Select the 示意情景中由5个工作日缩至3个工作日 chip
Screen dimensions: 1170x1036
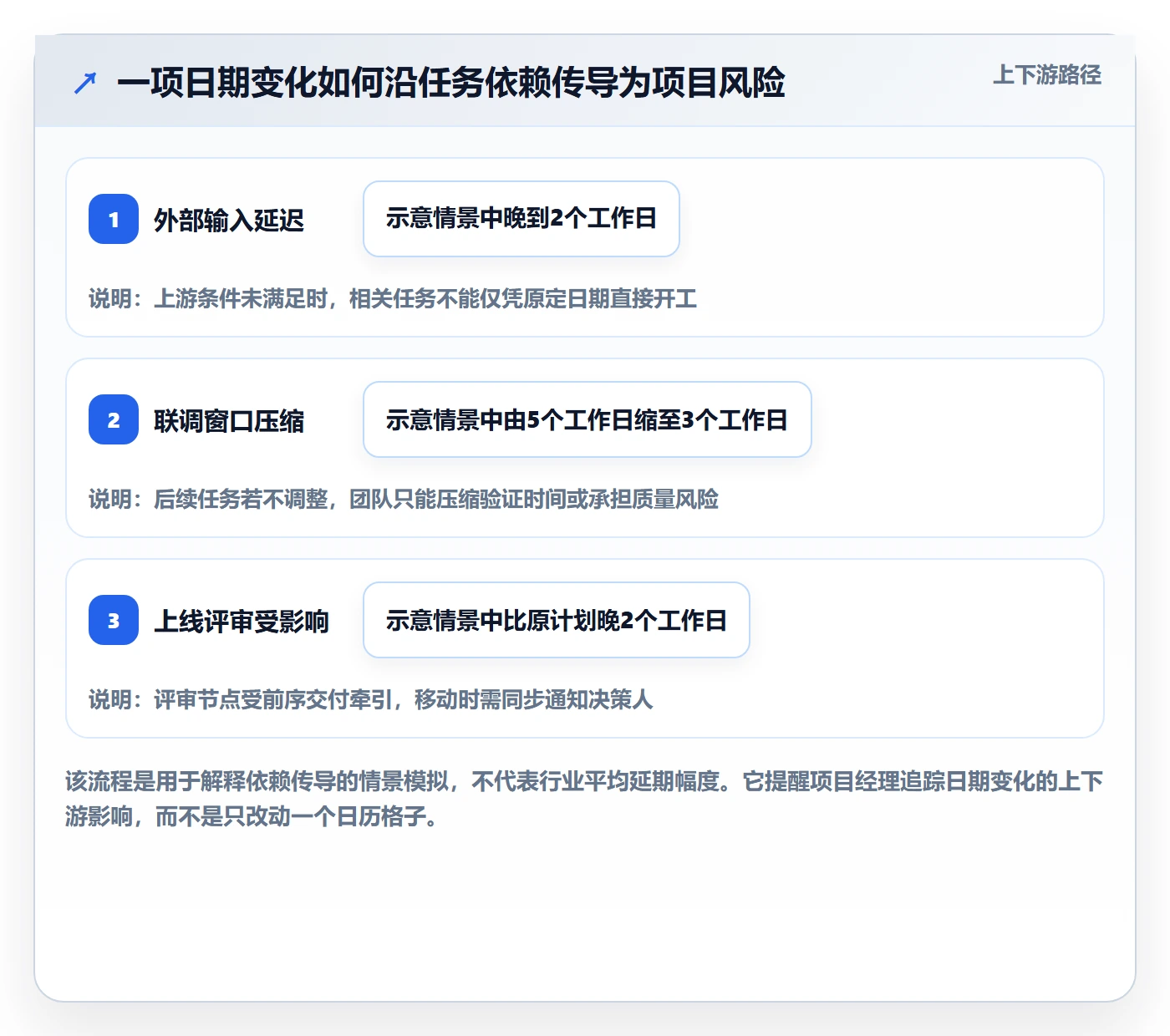(588, 419)
